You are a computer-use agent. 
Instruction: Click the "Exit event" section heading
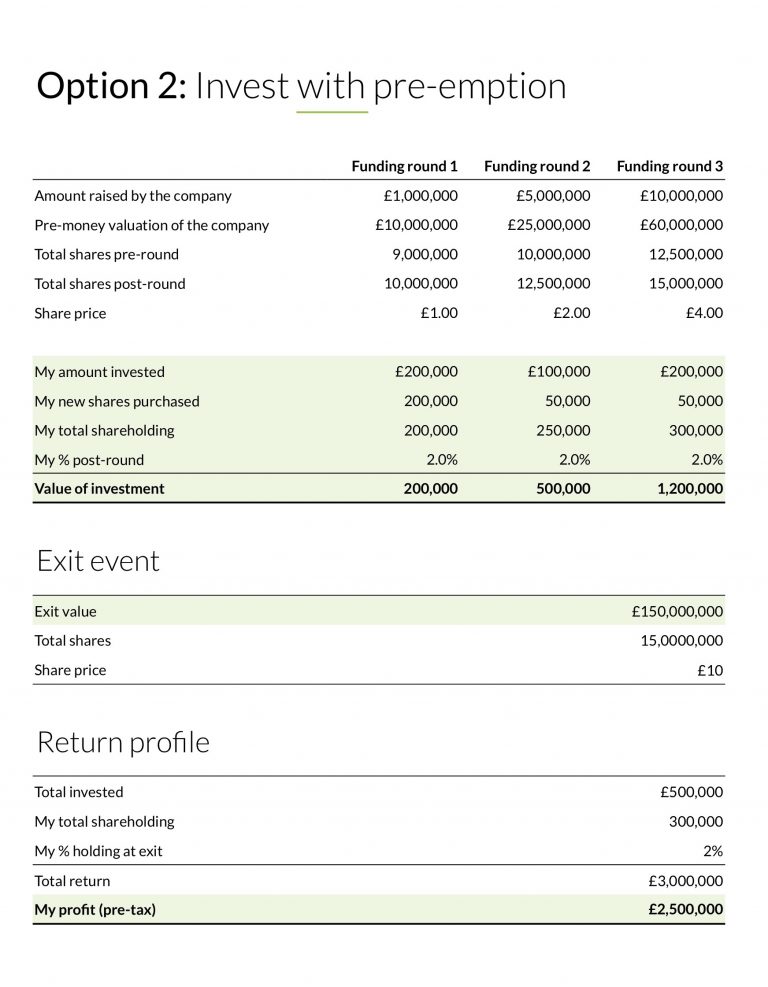click(x=98, y=561)
